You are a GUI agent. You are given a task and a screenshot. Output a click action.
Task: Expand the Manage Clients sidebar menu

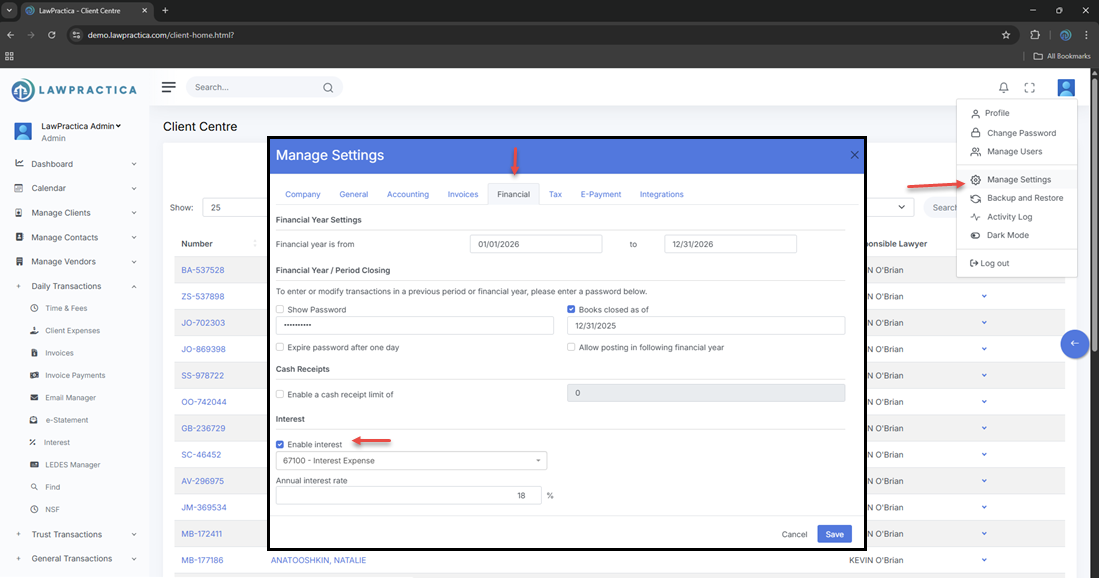pyautogui.click(x=75, y=213)
